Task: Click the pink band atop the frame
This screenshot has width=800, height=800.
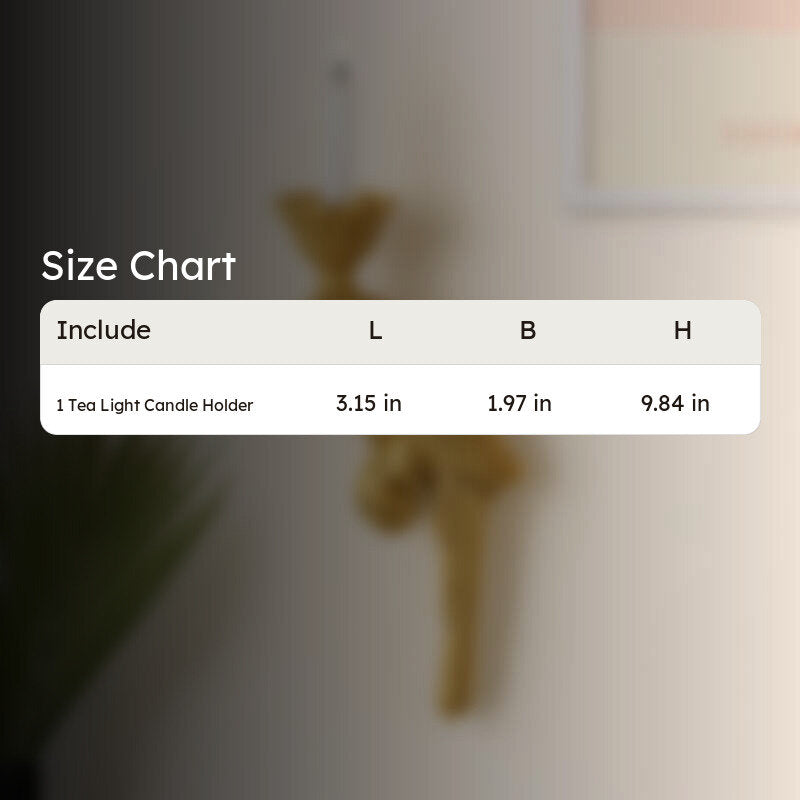Action: (694, 15)
